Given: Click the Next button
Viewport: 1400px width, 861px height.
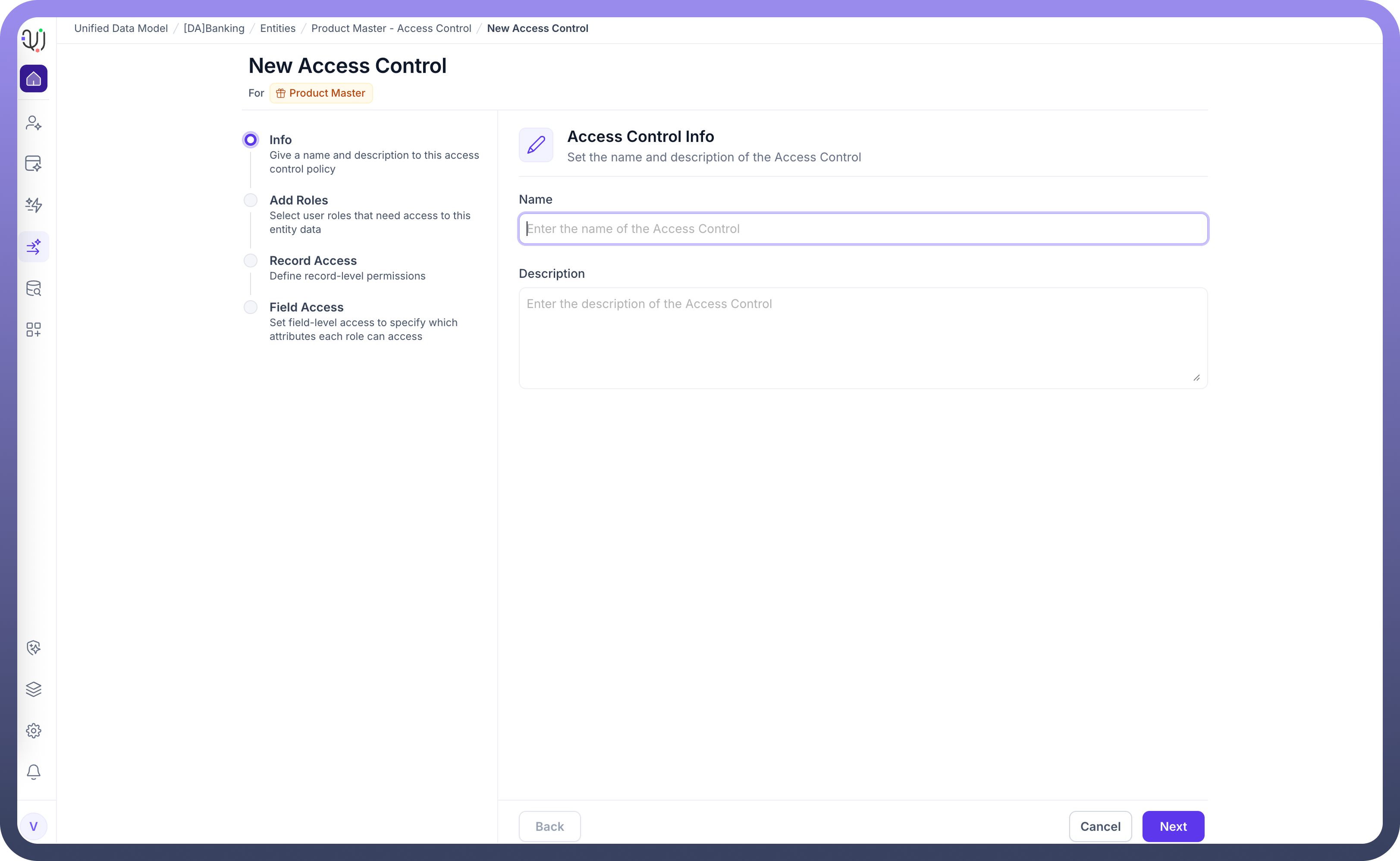Looking at the screenshot, I should (x=1173, y=826).
